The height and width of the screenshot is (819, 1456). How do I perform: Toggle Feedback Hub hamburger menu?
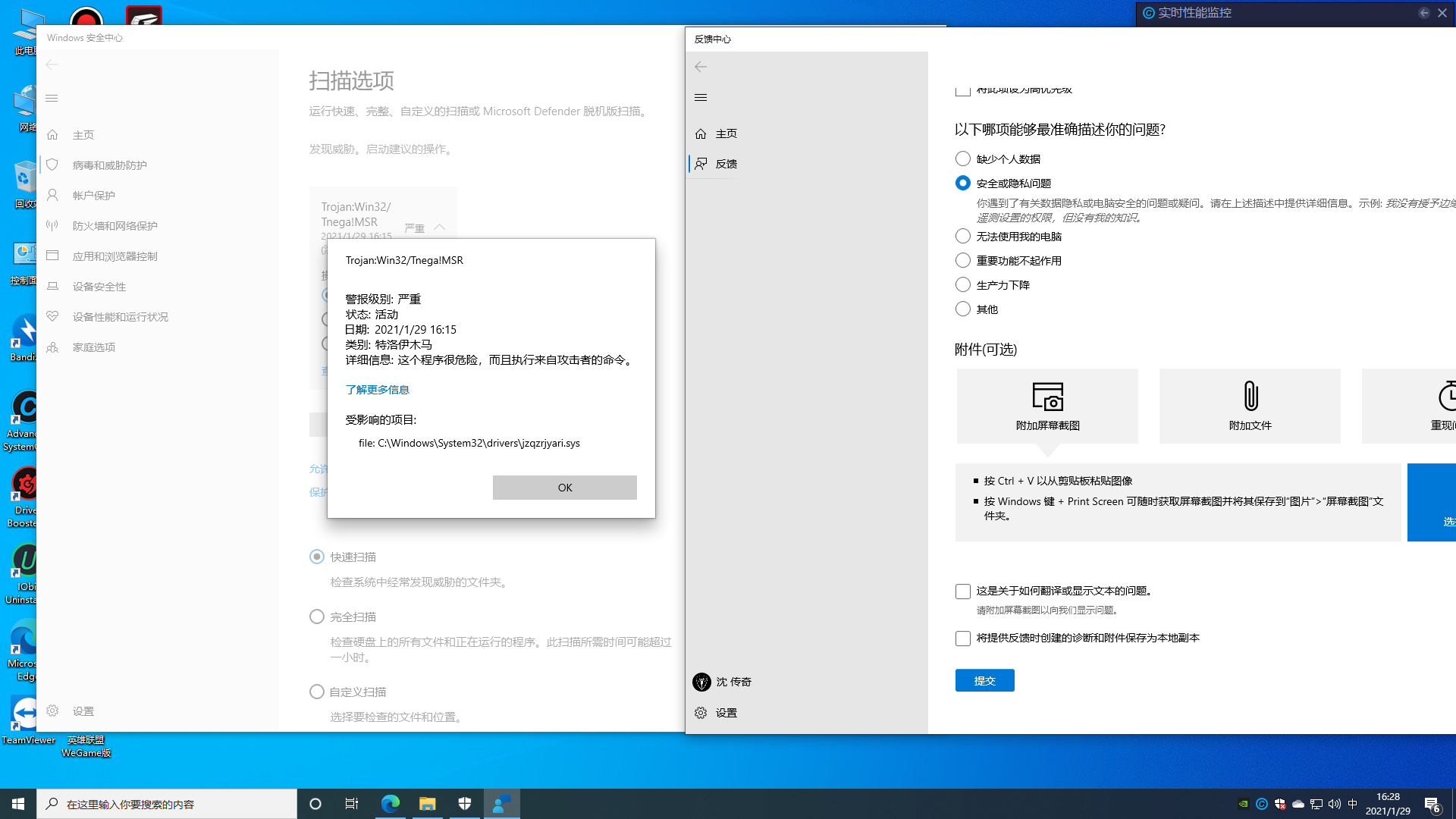[701, 97]
